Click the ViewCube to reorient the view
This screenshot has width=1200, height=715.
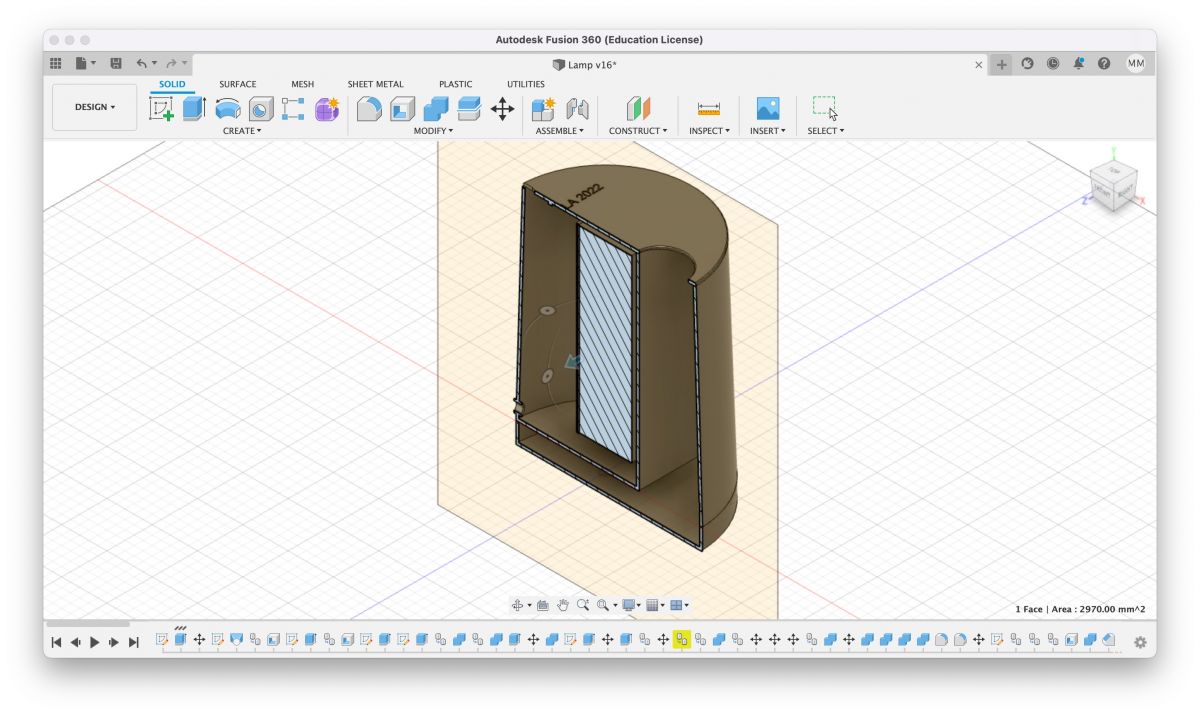click(x=1113, y=187)
